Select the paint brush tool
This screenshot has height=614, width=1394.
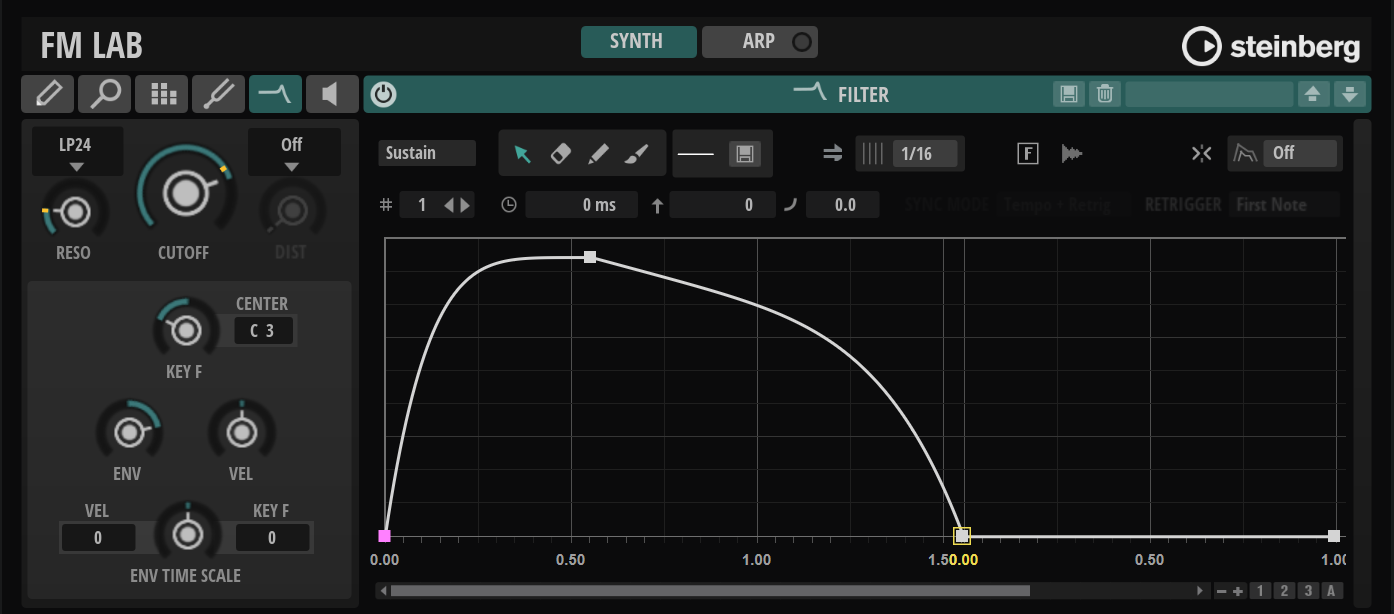tap(636, 154)
